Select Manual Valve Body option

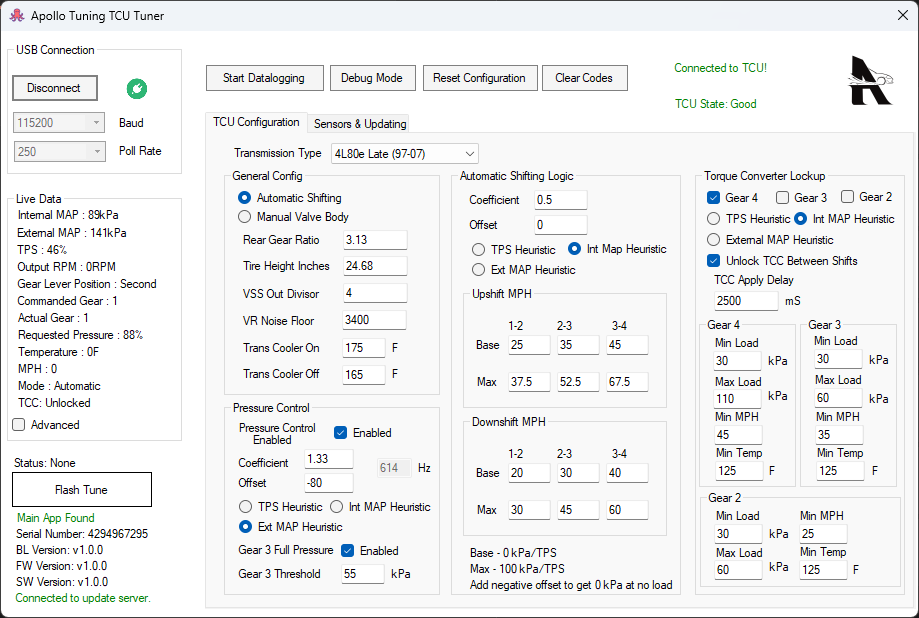click(x=293, y=217)
